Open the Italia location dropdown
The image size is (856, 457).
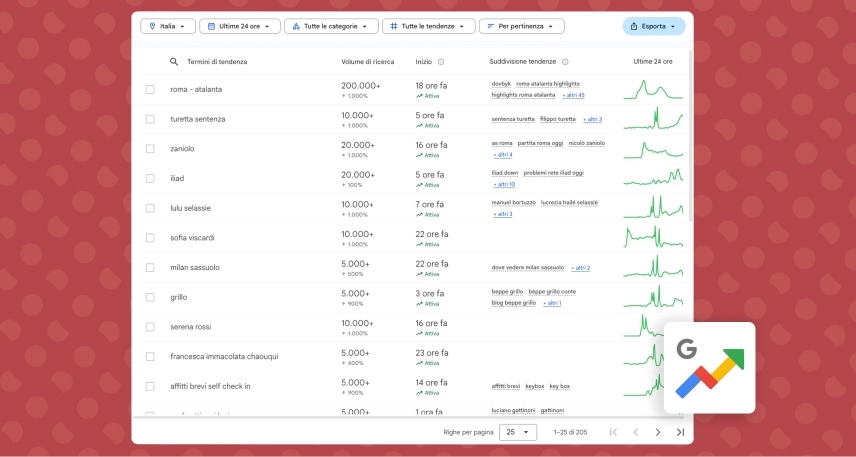(x=167, y=26)
